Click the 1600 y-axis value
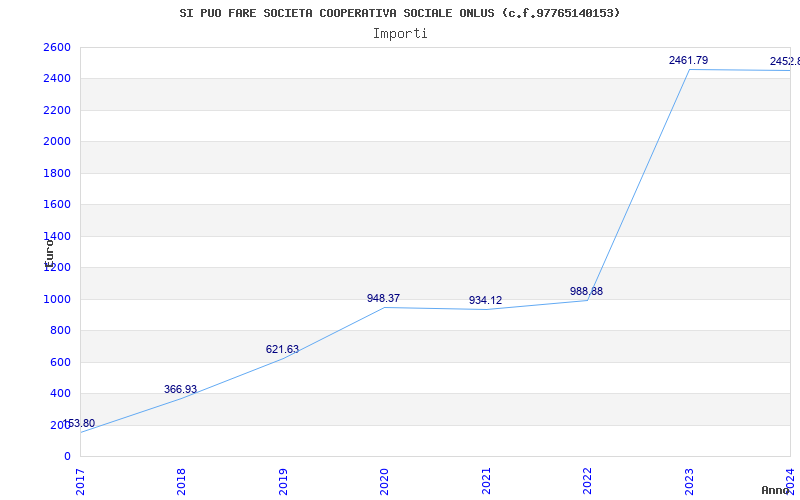Viewport: 800px width, 500px height. point(57,205)
